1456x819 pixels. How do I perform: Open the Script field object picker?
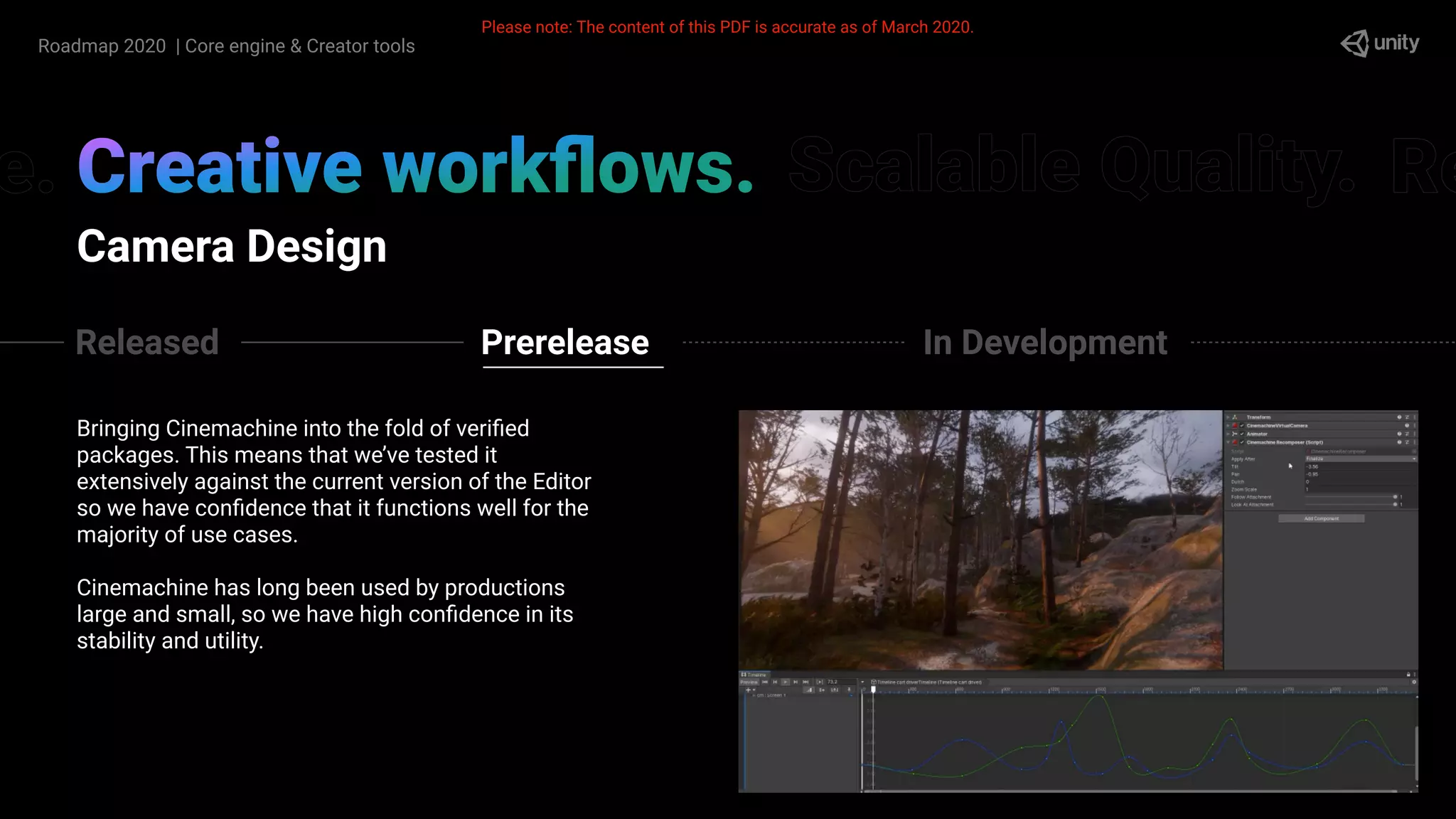tap(1414, 451)
